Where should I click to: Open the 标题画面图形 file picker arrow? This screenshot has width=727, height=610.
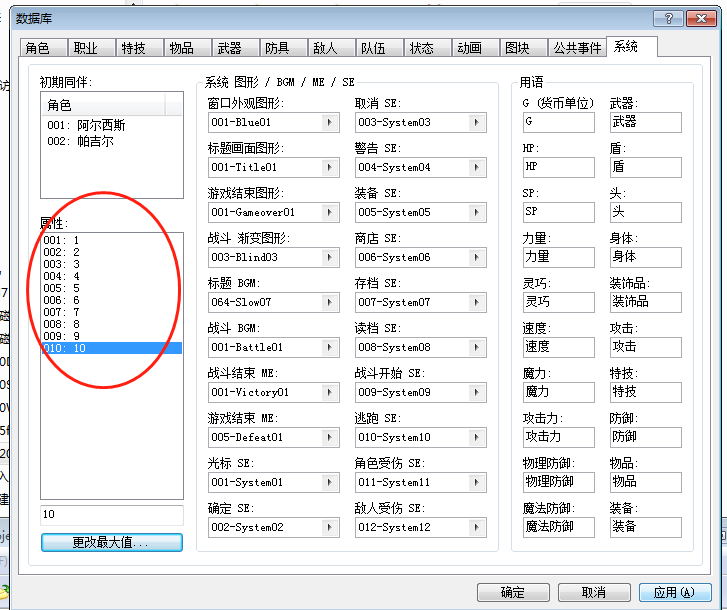coord(330,167)
